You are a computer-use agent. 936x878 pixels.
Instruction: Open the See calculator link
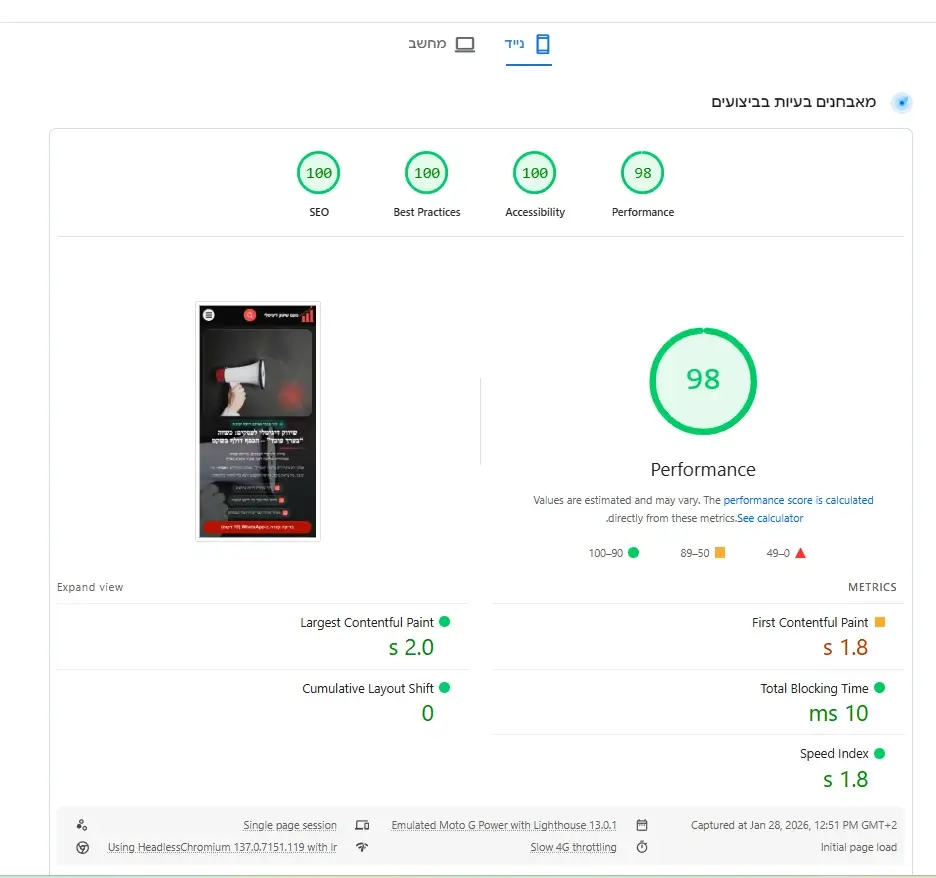(x=770, y=518)
